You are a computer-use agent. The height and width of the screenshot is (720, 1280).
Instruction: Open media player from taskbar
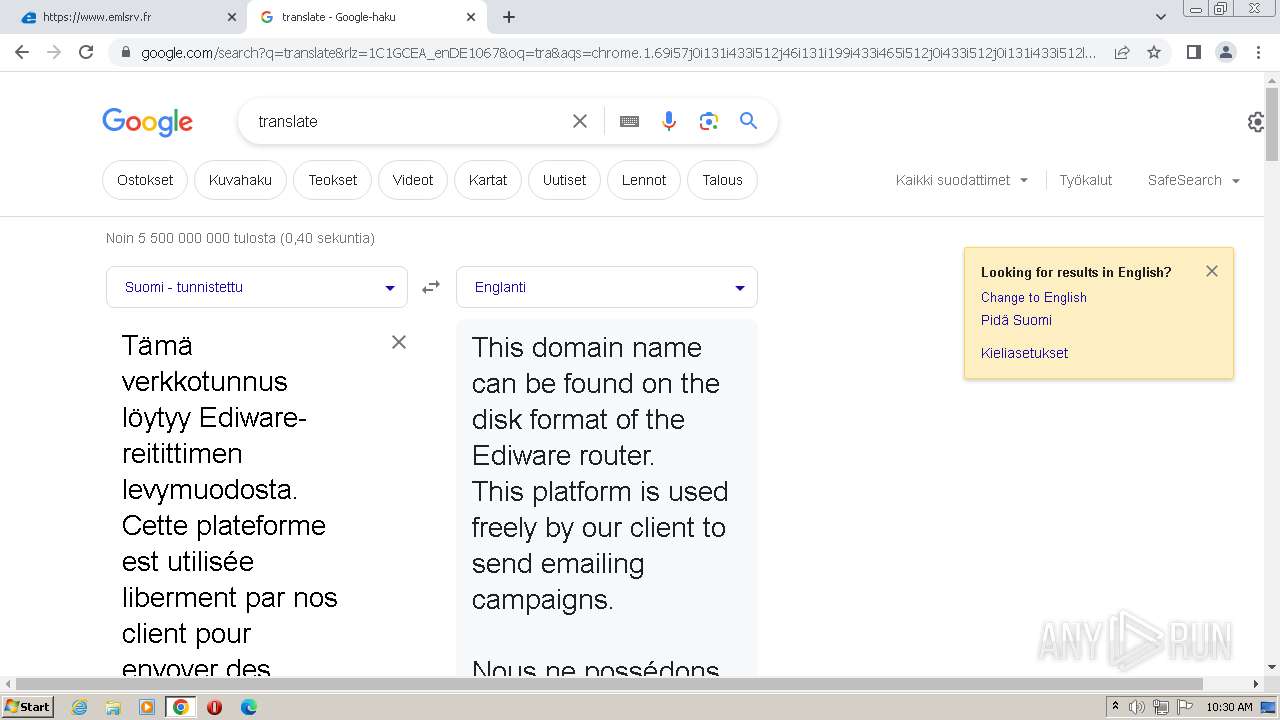pos(147,707)
